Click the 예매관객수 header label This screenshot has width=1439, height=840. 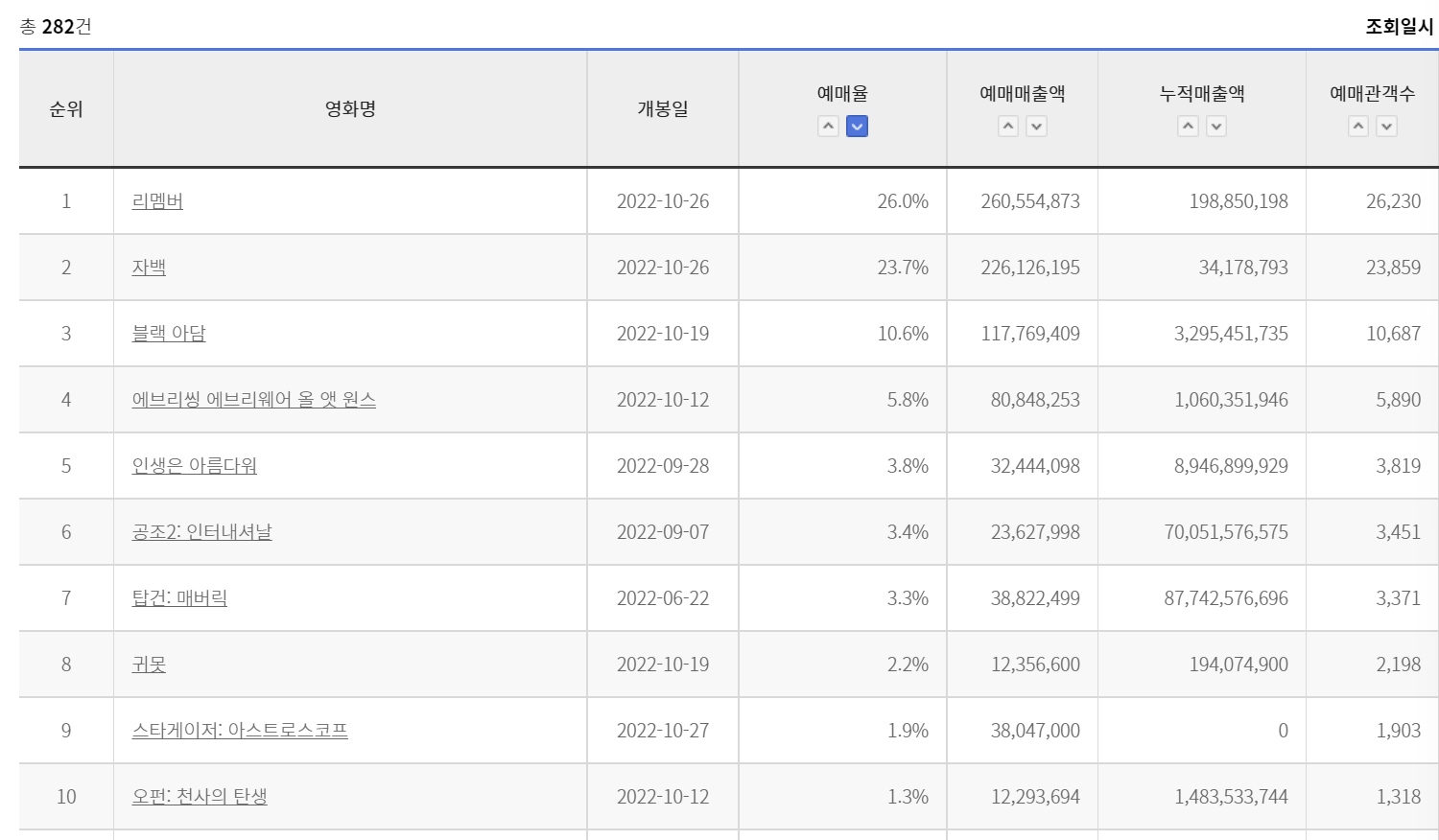coord(1372,94)
